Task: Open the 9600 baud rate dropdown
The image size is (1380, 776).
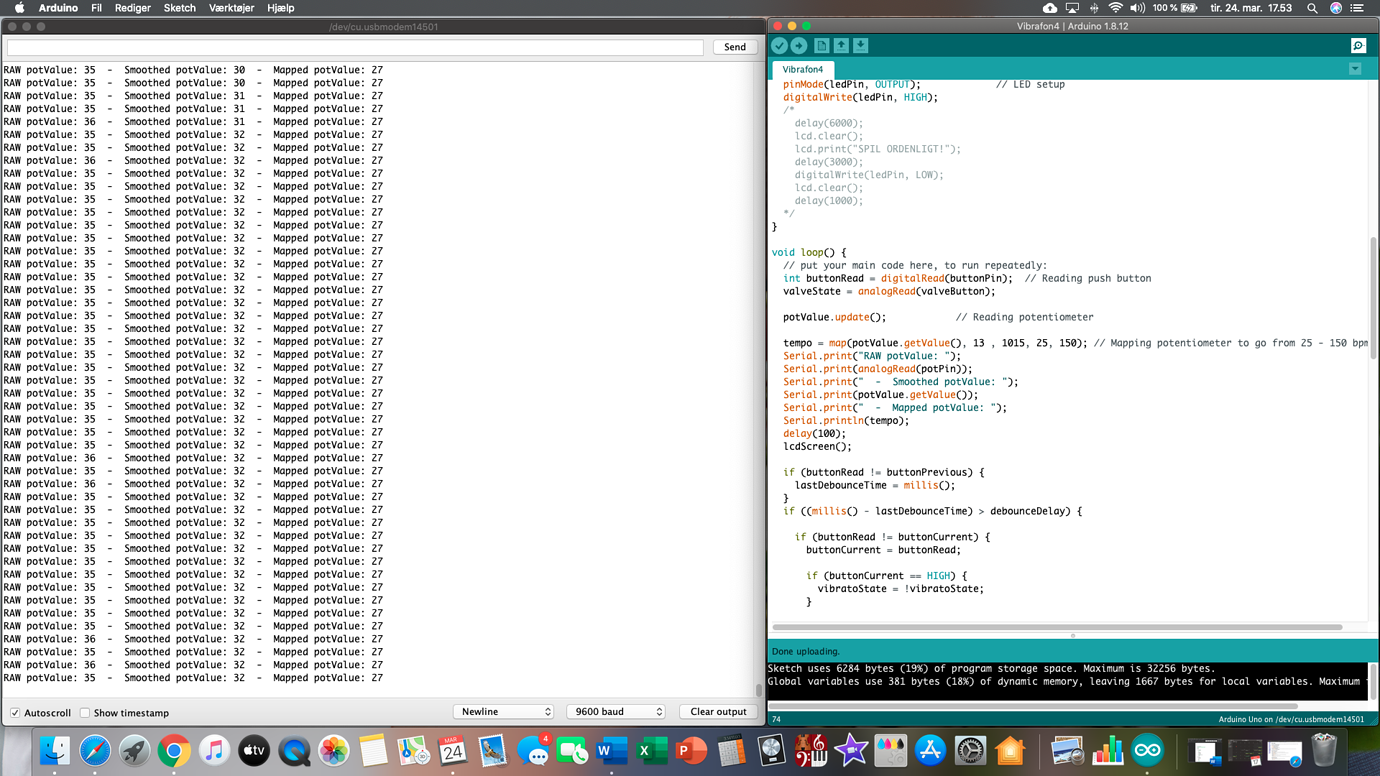Action: 617,712
